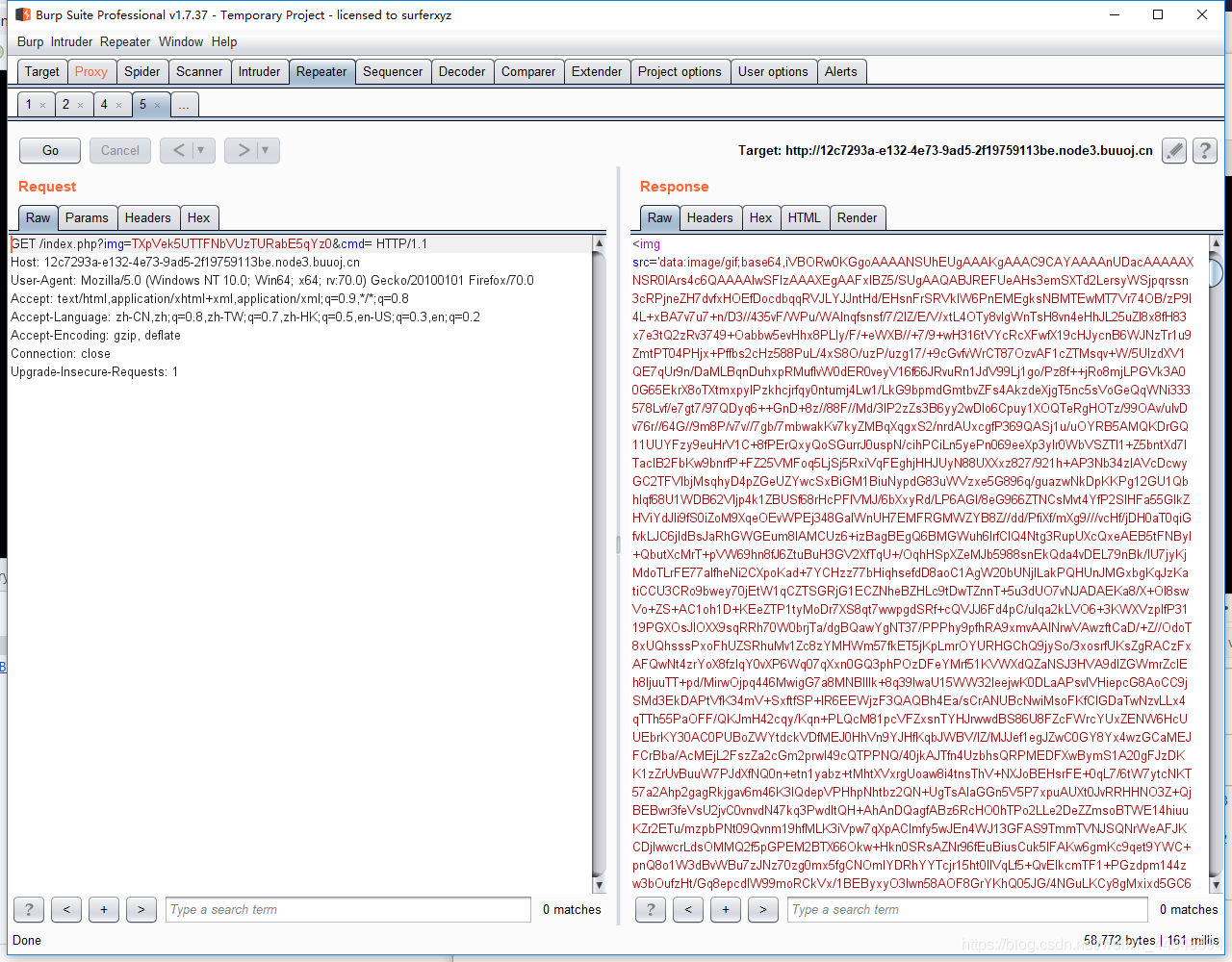Image resolution: width=1232 pixels, height=962 pixels.
Task: Find next match in request
Action: pyautogui.click(x=141, y=909)
